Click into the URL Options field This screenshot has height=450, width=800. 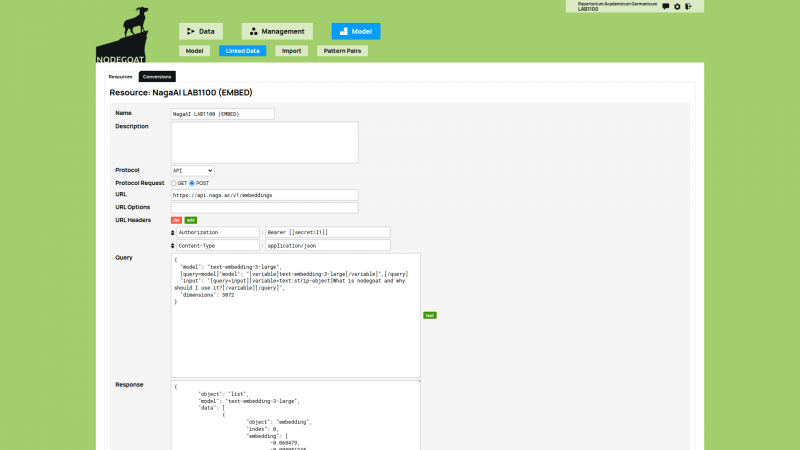point(264,208)
